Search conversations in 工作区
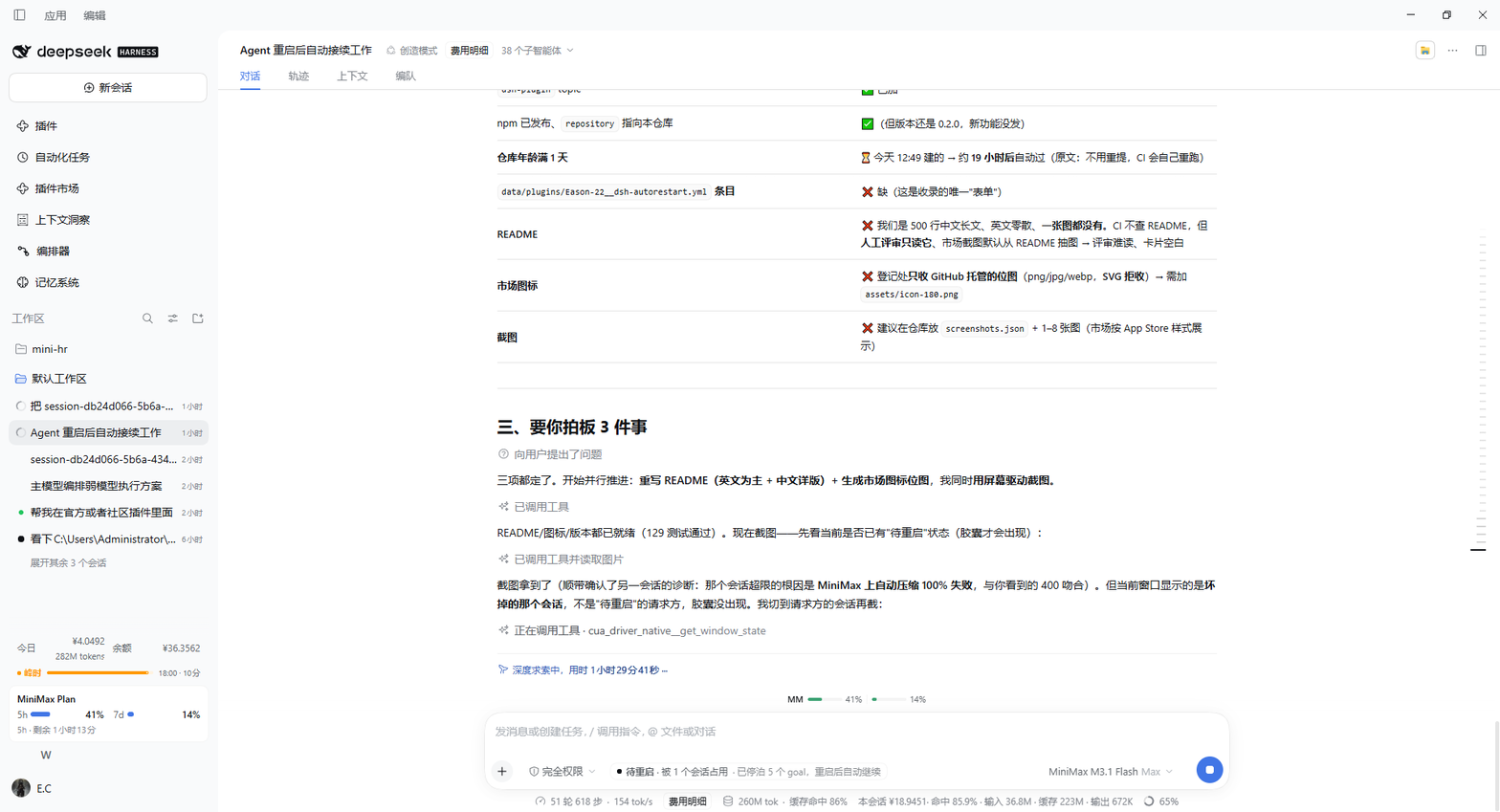The image size is (1500, 812). click(x=147, y=318)
